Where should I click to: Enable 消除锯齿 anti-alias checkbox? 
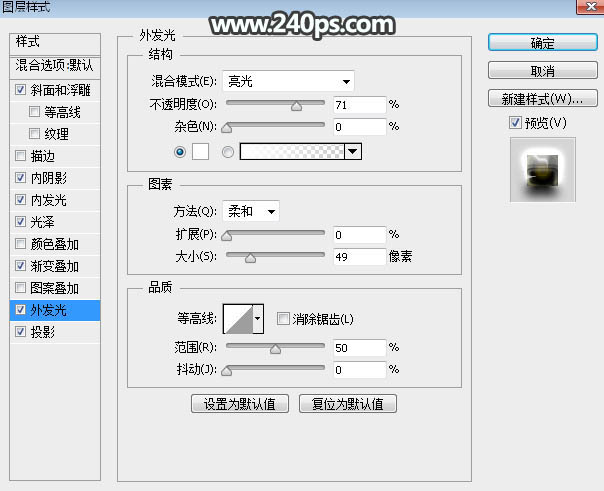[x=283, y=318]
